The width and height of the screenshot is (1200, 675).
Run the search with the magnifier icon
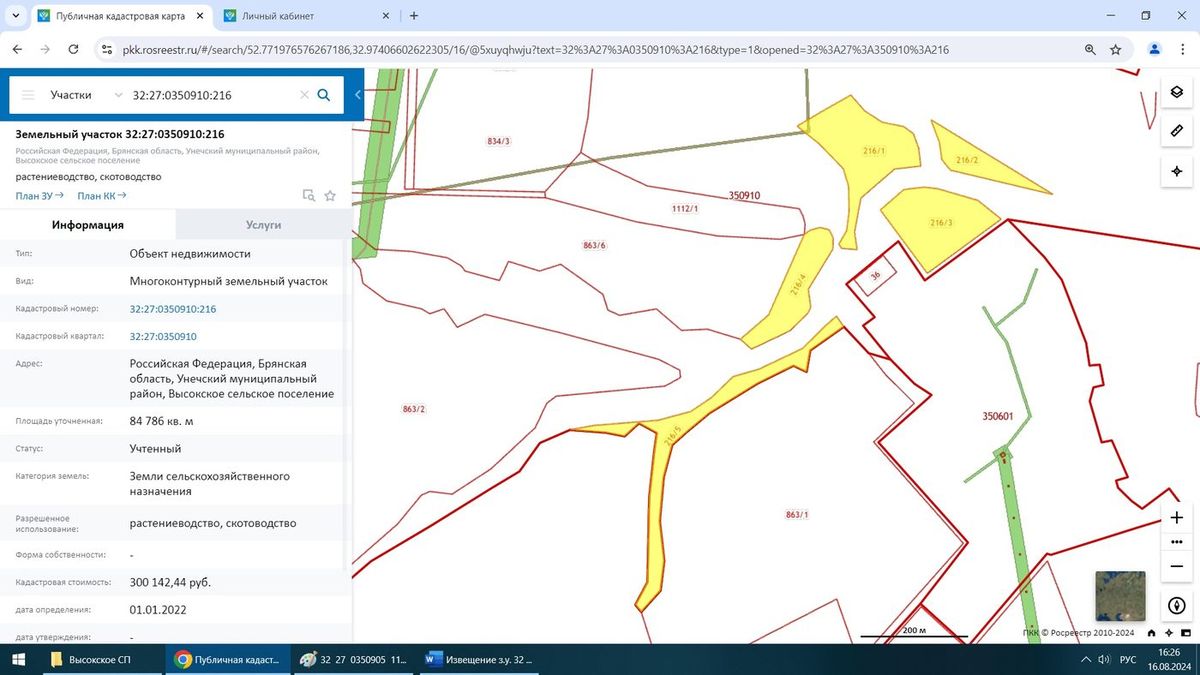(324, 95)
